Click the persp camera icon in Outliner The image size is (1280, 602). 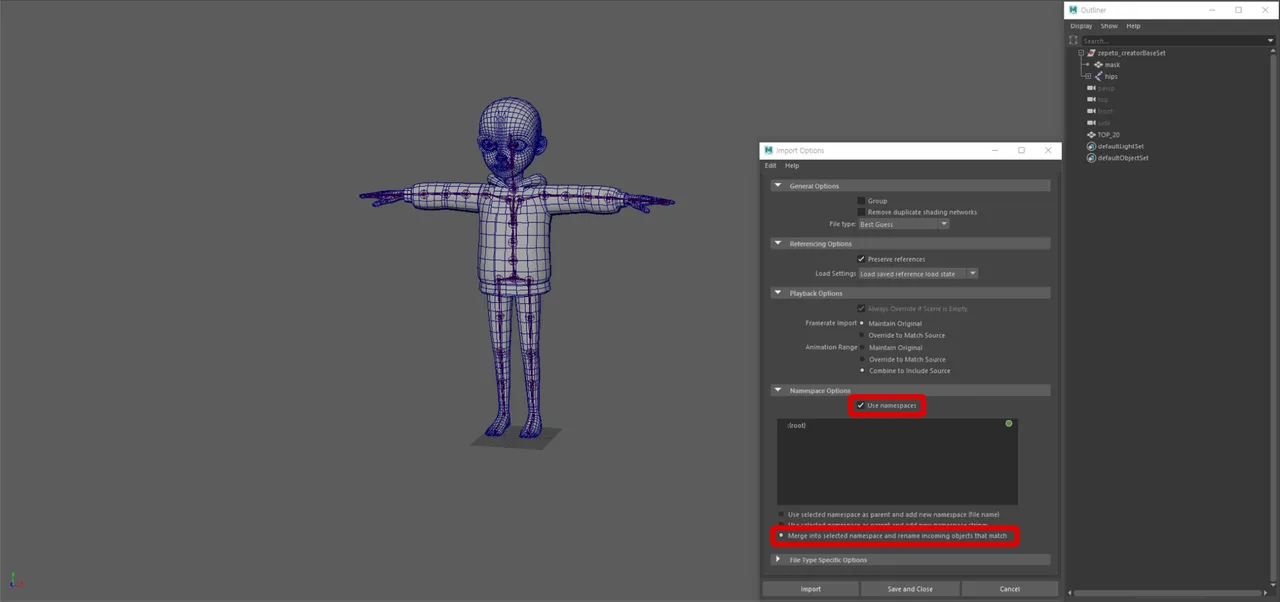[1091, 88]
